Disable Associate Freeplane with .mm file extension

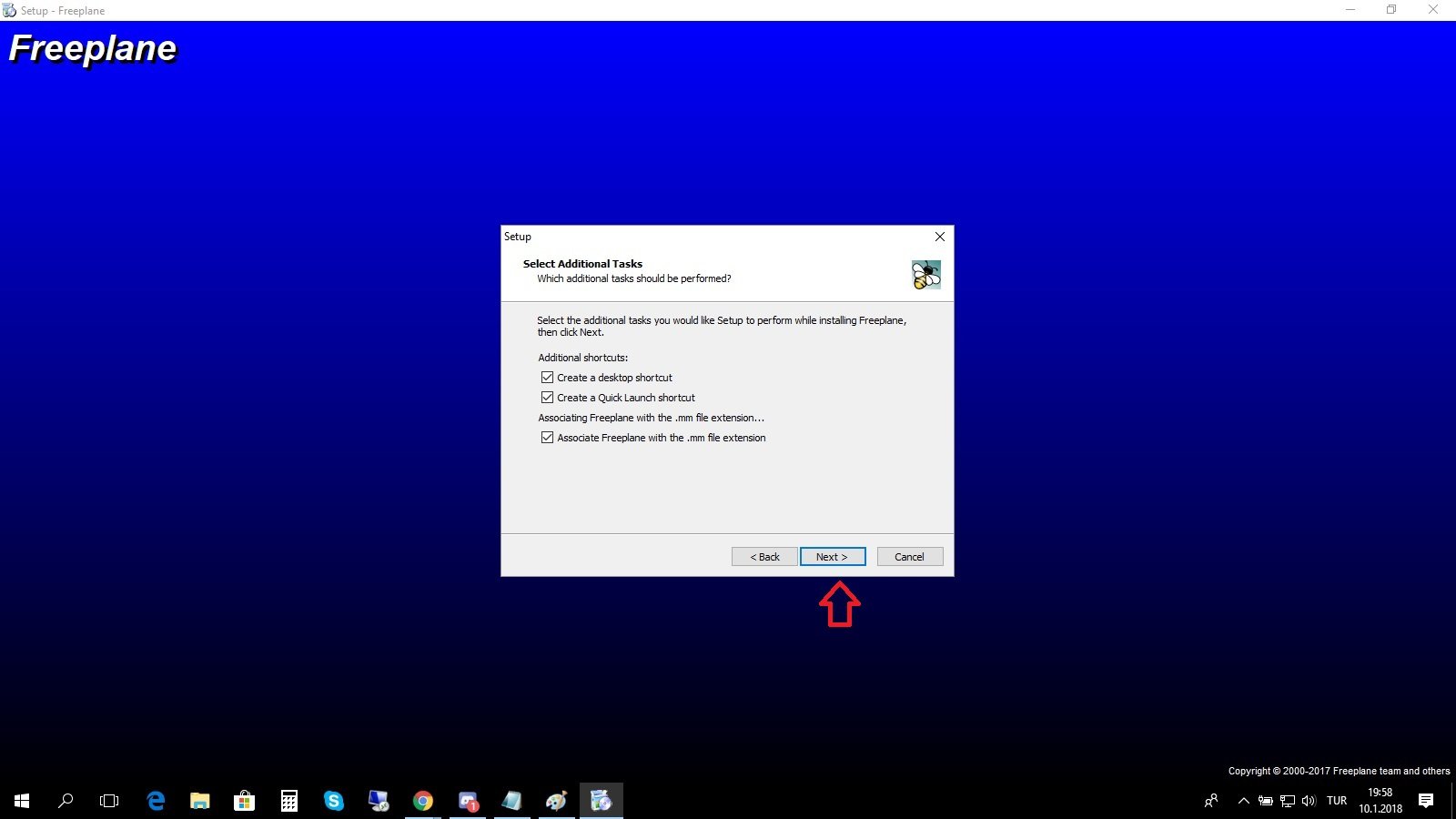[547, 437]
